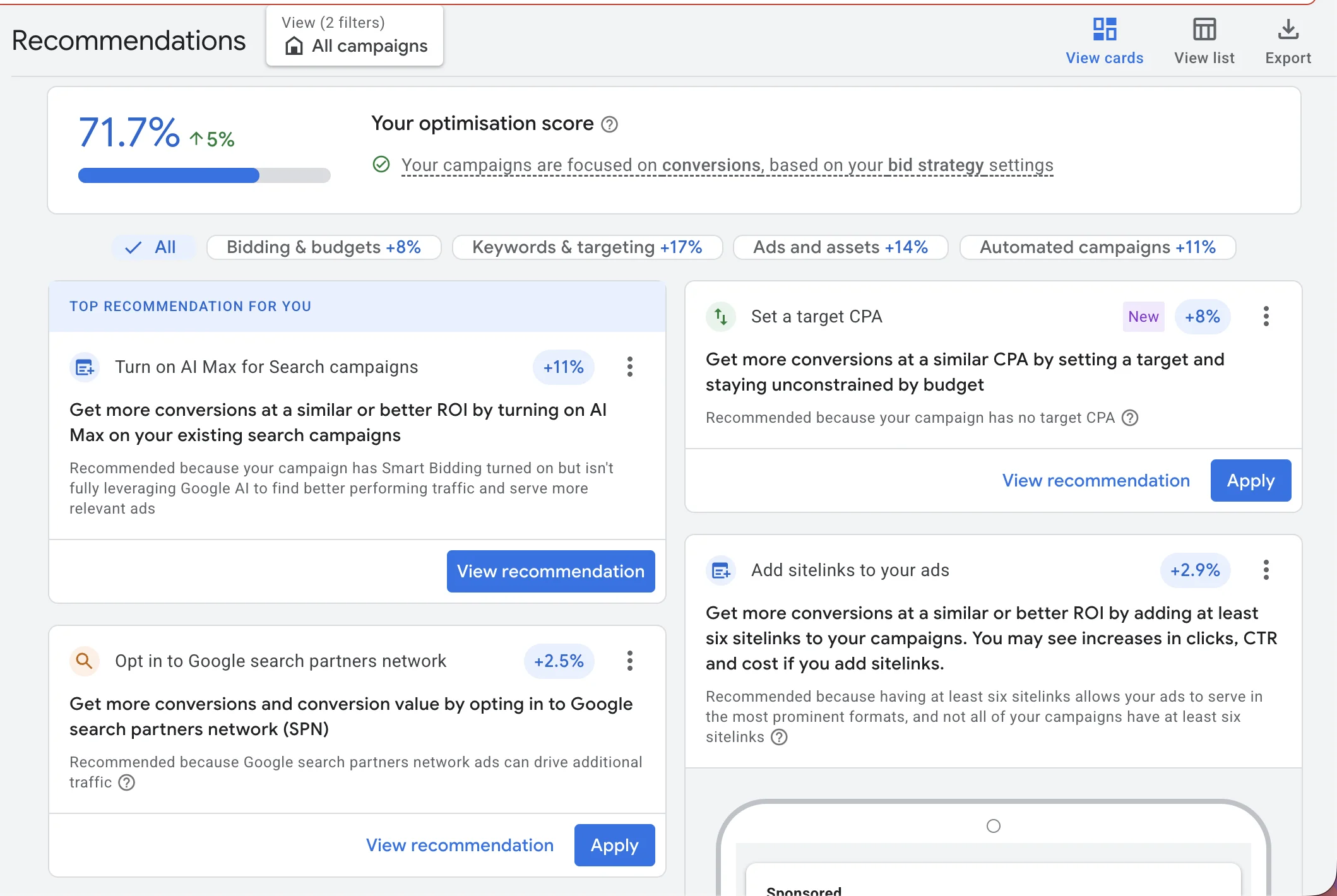Click the Add sitelinks card icon

[x=721, y=570]
